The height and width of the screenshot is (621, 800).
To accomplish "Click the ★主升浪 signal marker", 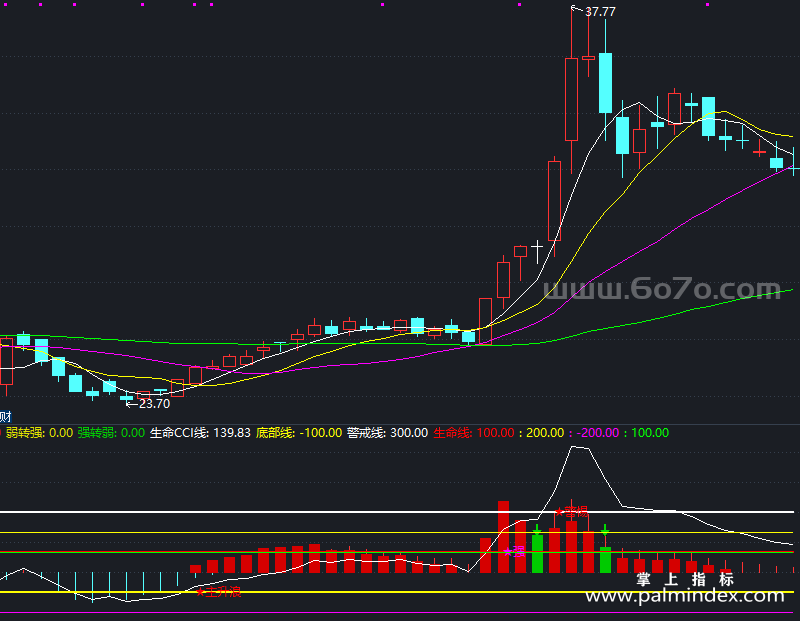I will [218, 592].
